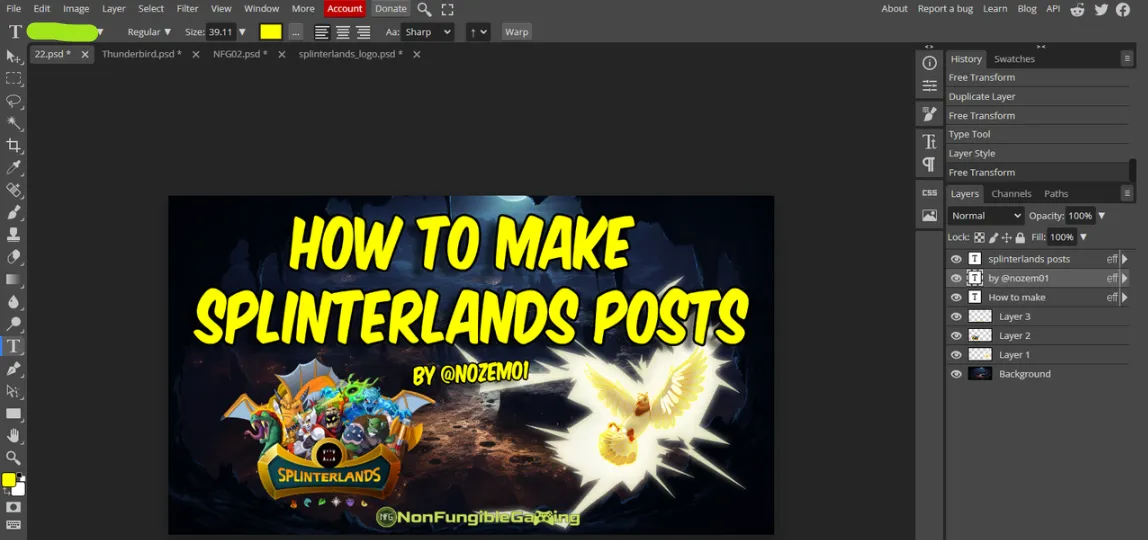The width and height of the screenshot is (1148, 540).
Task: Select the Eyedropper tool
Action: (x=13, y=168)
